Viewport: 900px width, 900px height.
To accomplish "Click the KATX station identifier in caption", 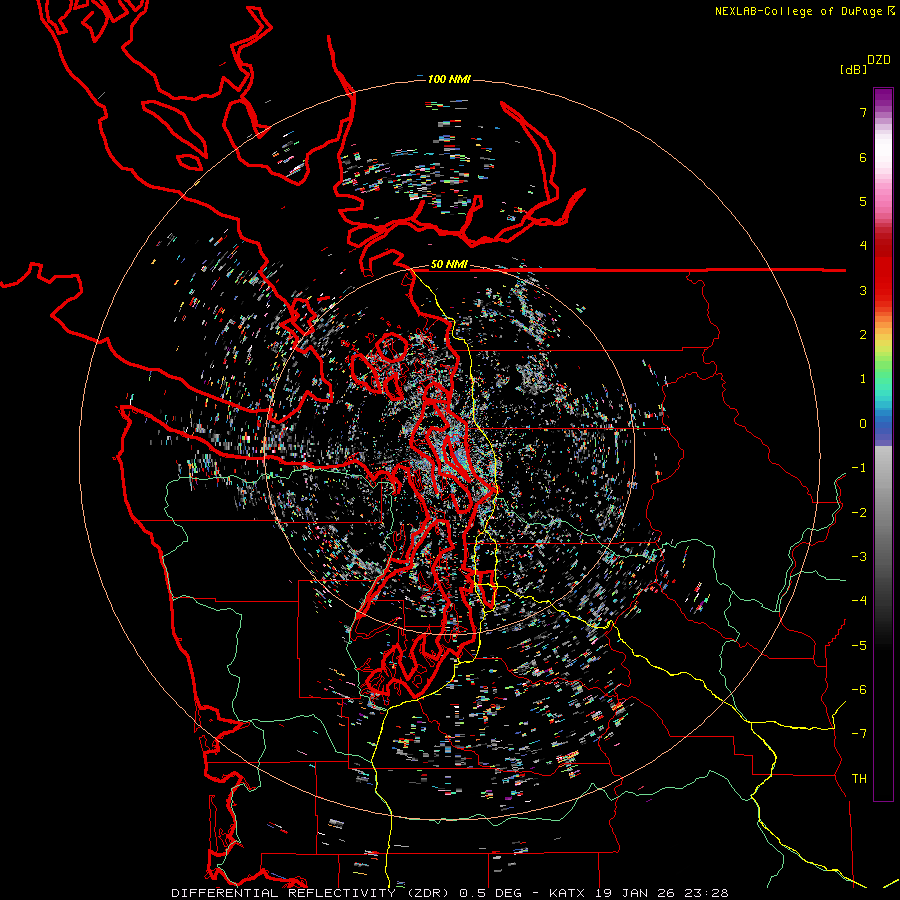I will tap(567, 893).
